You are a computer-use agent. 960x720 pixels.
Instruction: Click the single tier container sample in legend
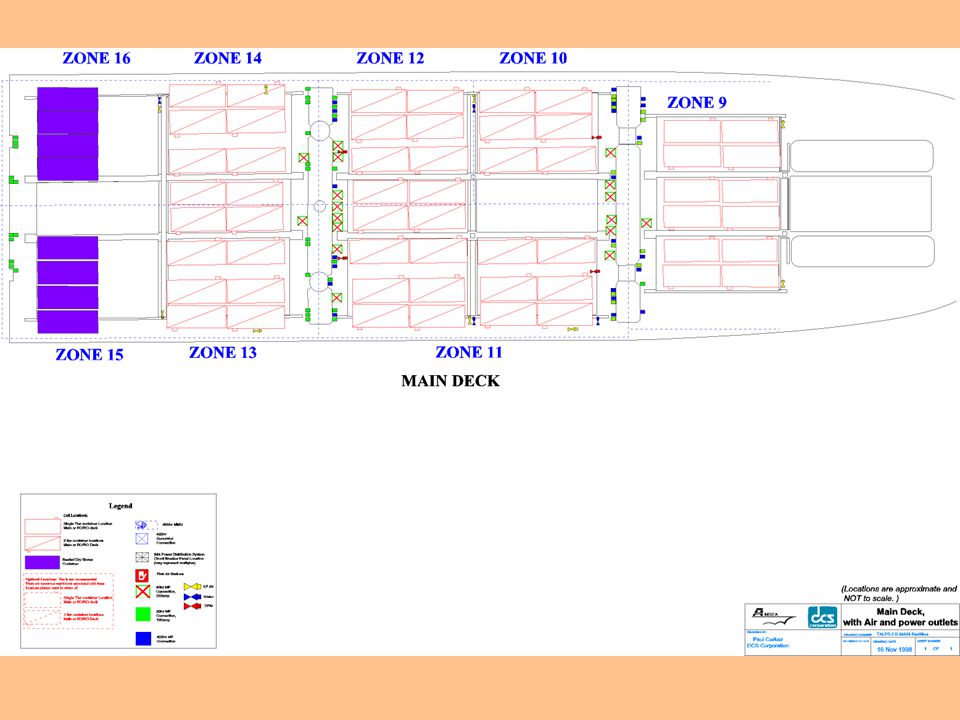(42, 527)
